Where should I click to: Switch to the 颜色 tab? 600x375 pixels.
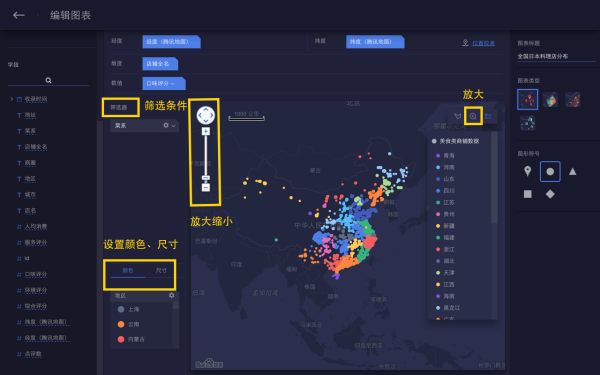[x=127, y=271]
